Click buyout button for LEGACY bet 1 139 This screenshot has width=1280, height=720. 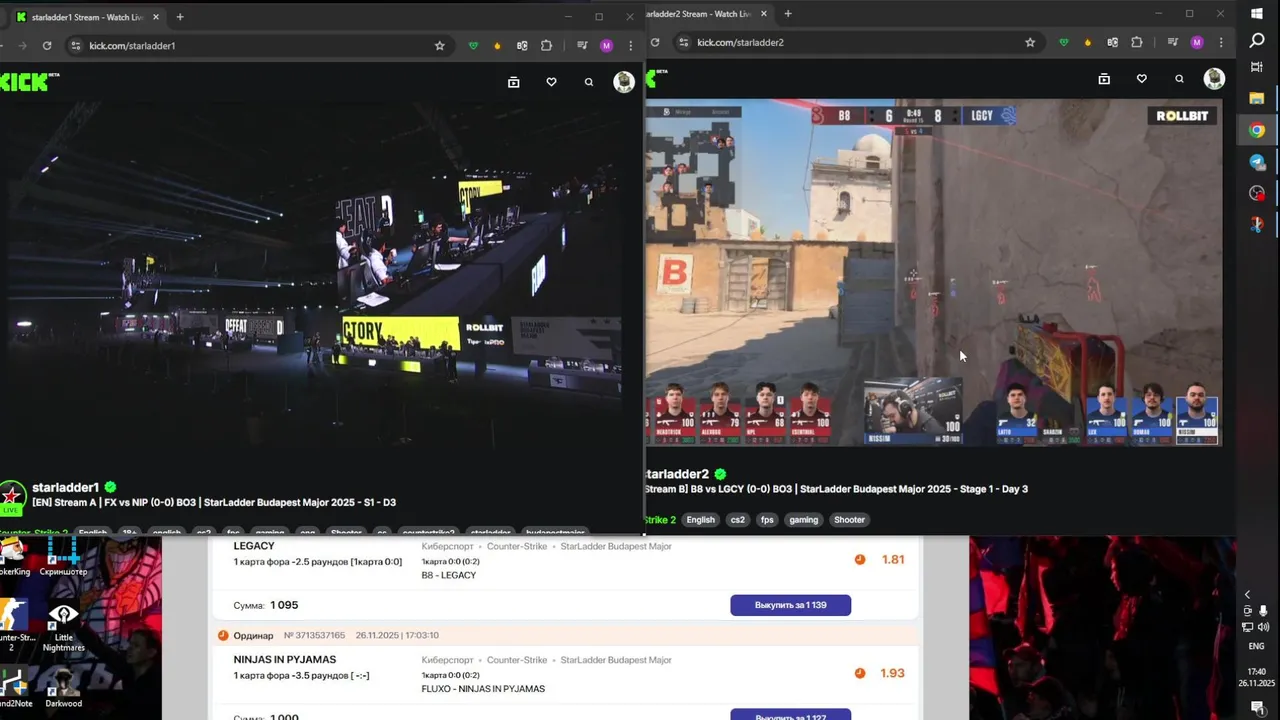click(x=790, y=605)
